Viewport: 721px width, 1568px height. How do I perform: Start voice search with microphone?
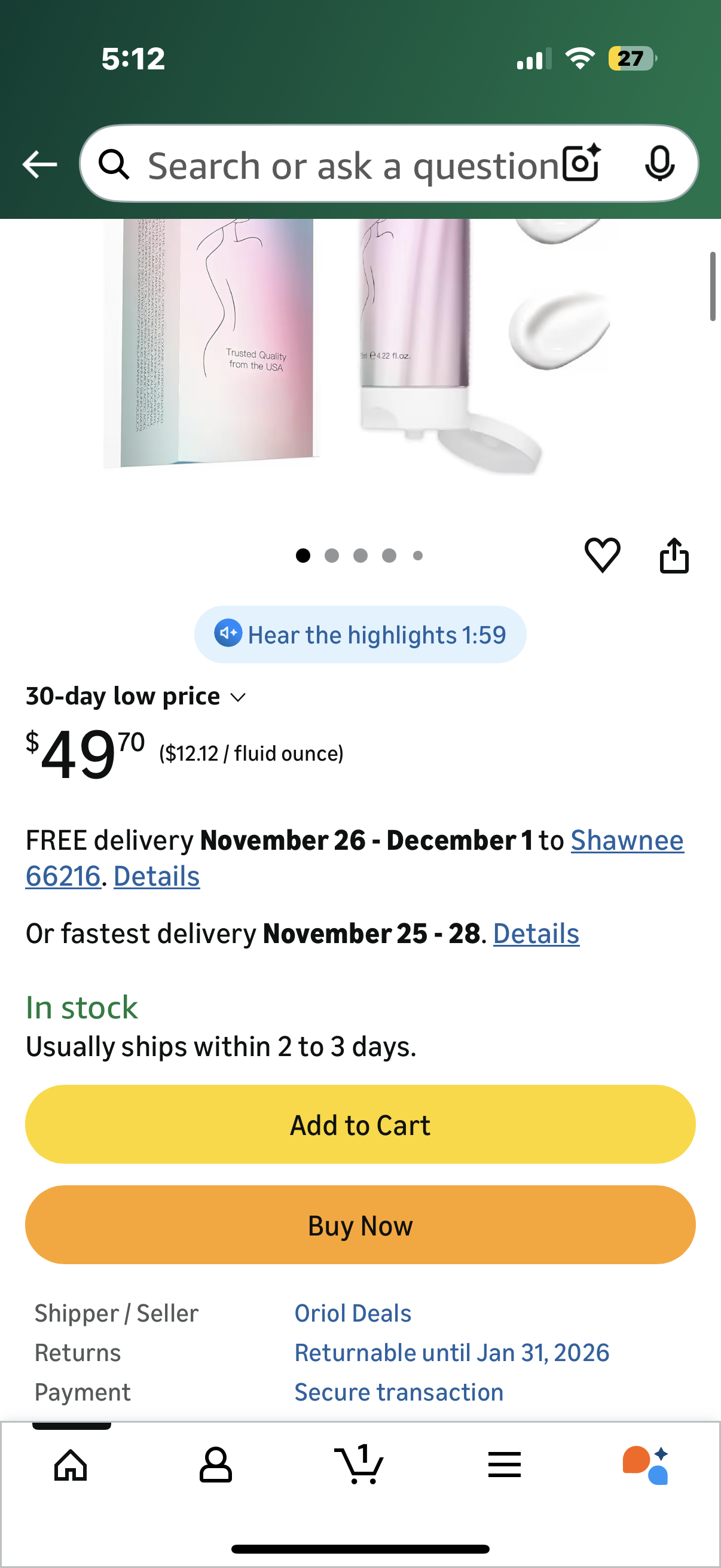tap(659, 164)
